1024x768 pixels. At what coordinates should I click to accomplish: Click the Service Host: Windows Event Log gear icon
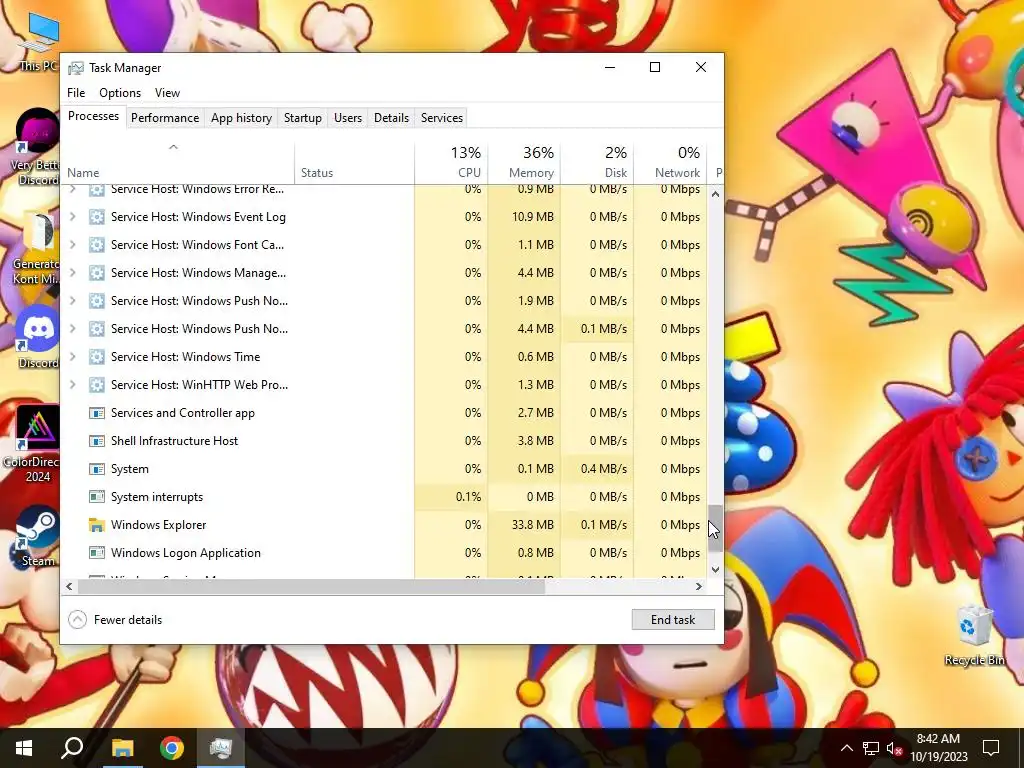tap(97, 217)
